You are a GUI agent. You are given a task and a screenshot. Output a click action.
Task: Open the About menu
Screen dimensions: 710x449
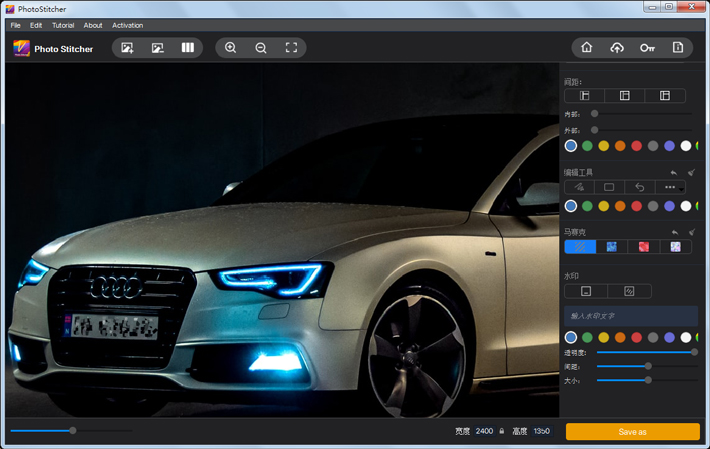pos(93,25)
